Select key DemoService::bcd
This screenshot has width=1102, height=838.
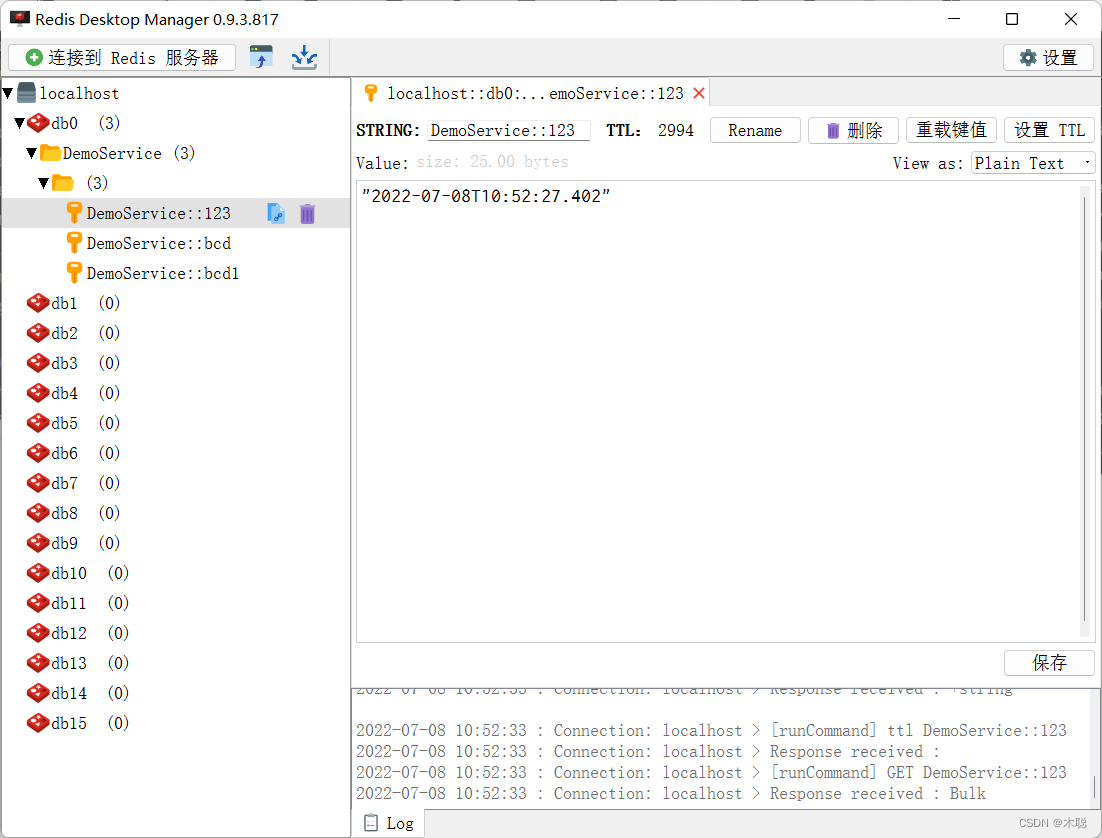159,243
